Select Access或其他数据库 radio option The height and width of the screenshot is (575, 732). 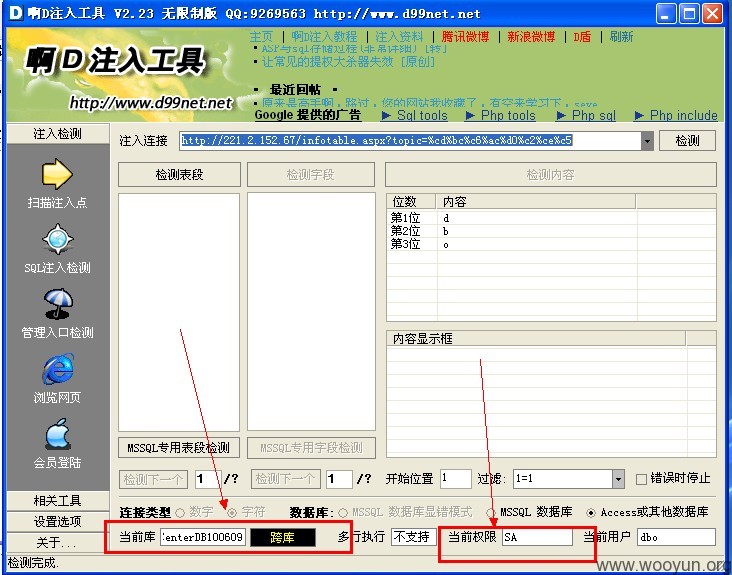(x=591, y=512)
